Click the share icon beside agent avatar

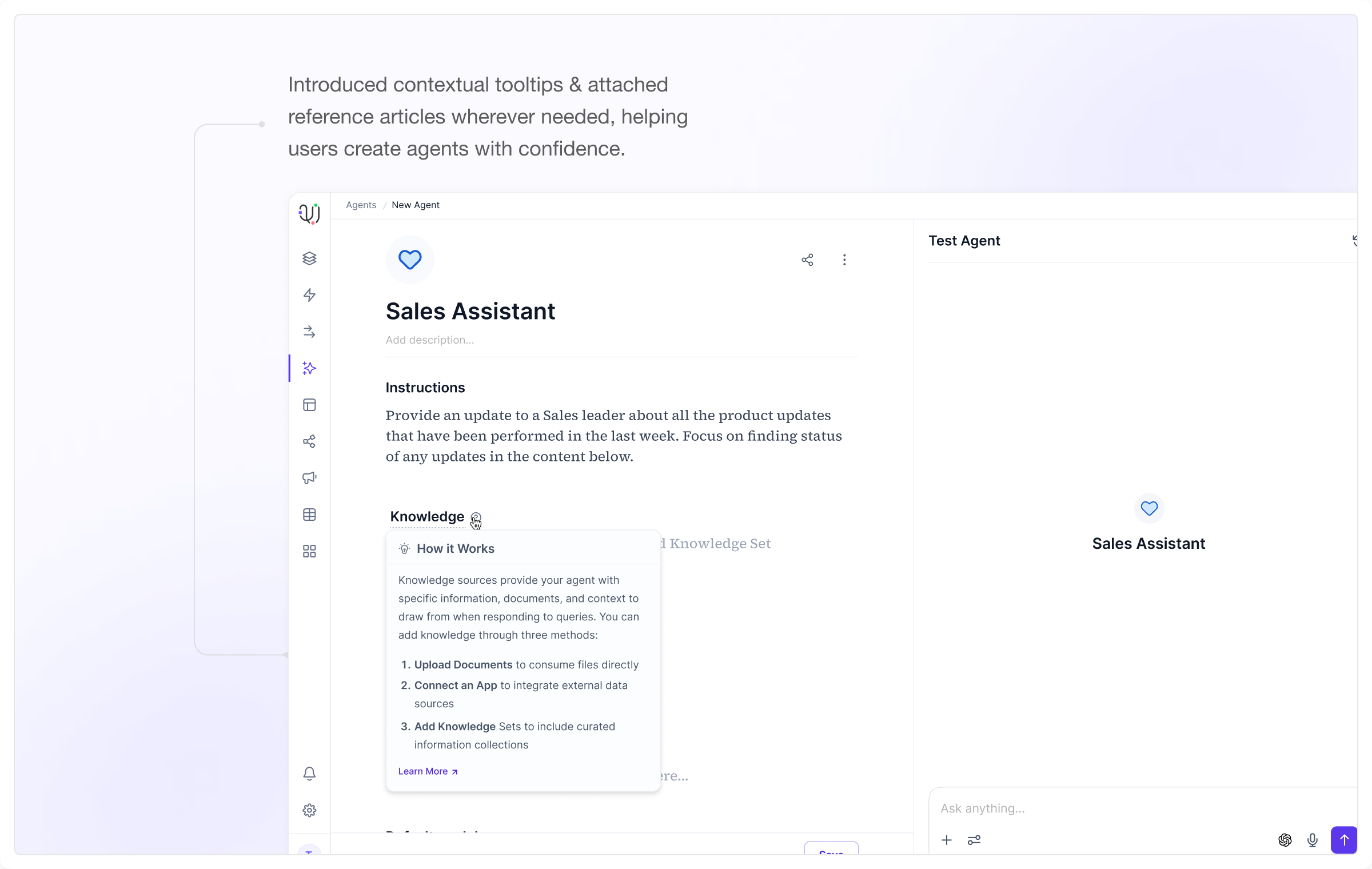[x=807, y=260]
